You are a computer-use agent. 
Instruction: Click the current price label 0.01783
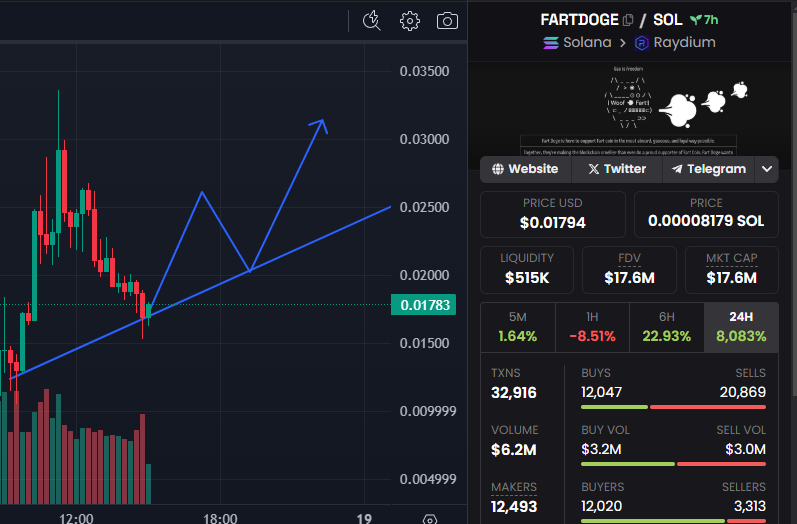coord(423,305)
